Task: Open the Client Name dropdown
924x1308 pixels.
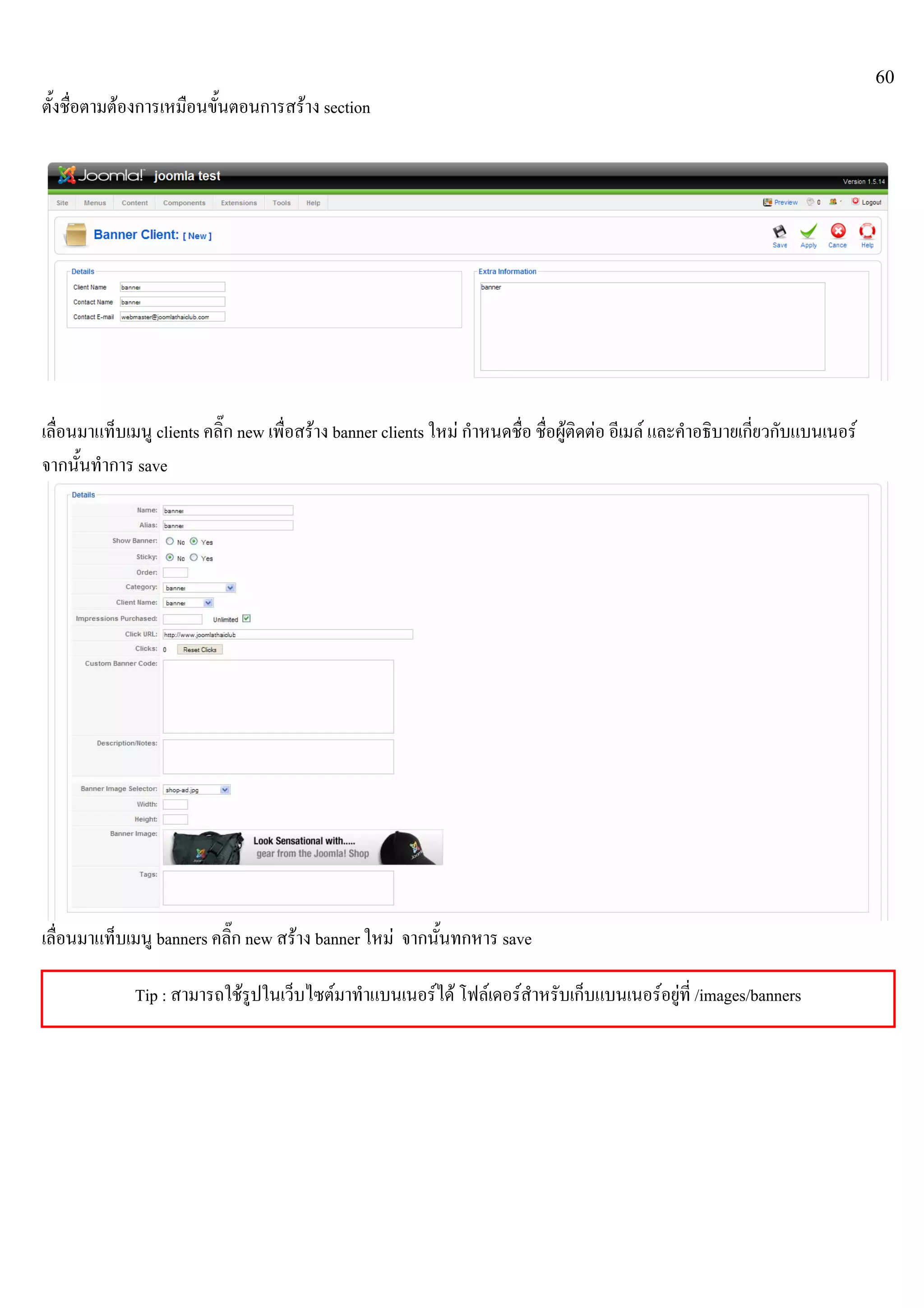Action: pos(189,603)
